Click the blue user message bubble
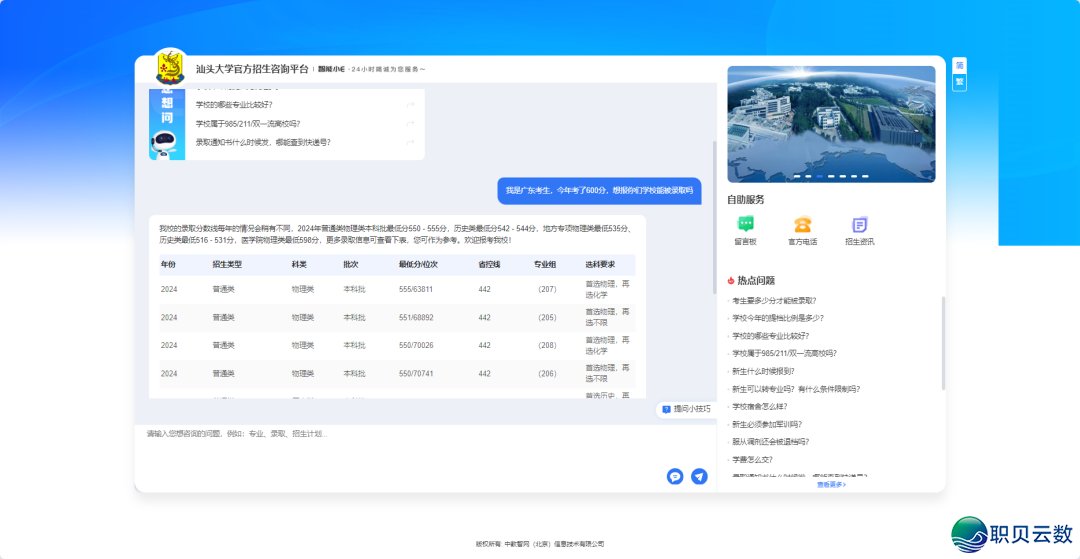The width and height of the screenshot is (1080, 559). point(599,191)
